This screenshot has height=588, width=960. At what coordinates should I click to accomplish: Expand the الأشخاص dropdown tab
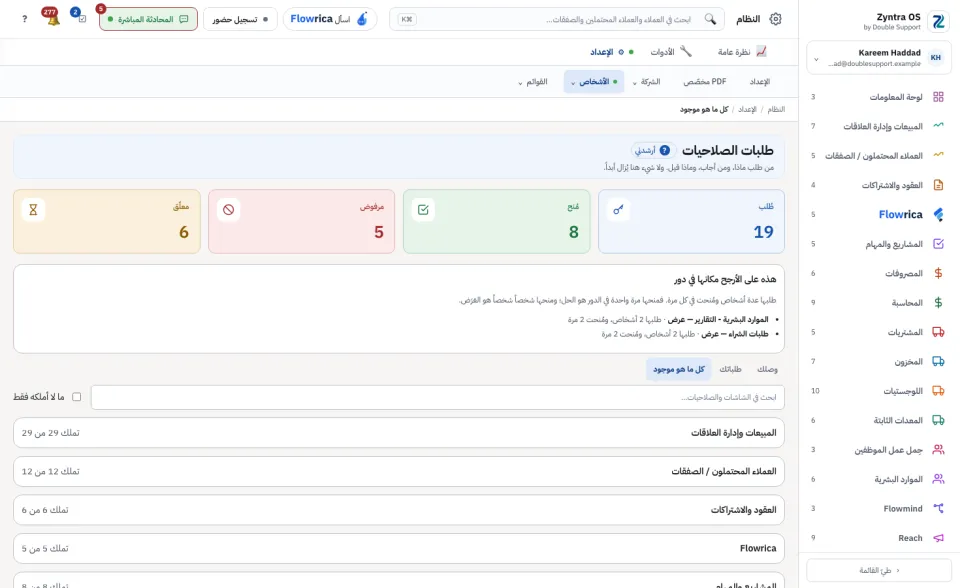click(594, 81)
